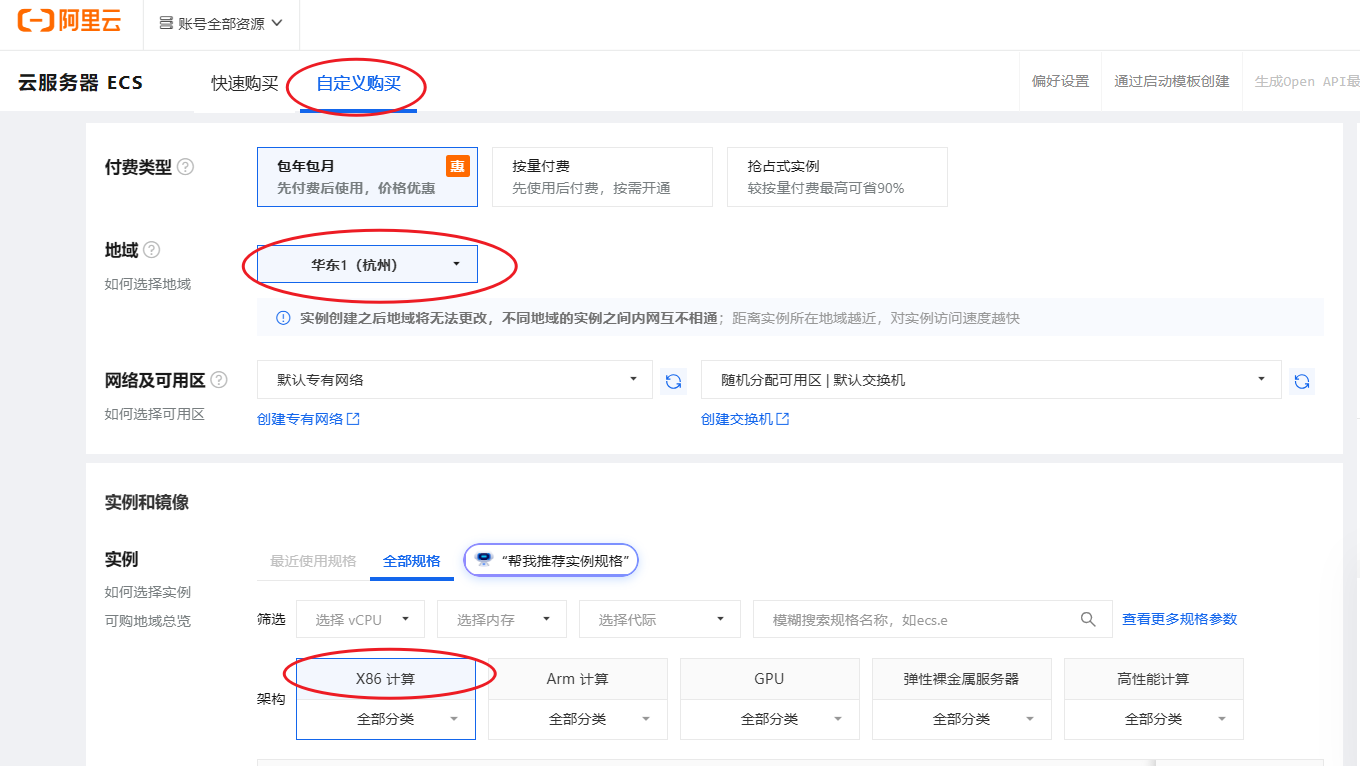
Task: Open 可购地域总览 link
Action: [x=147, y=621]
